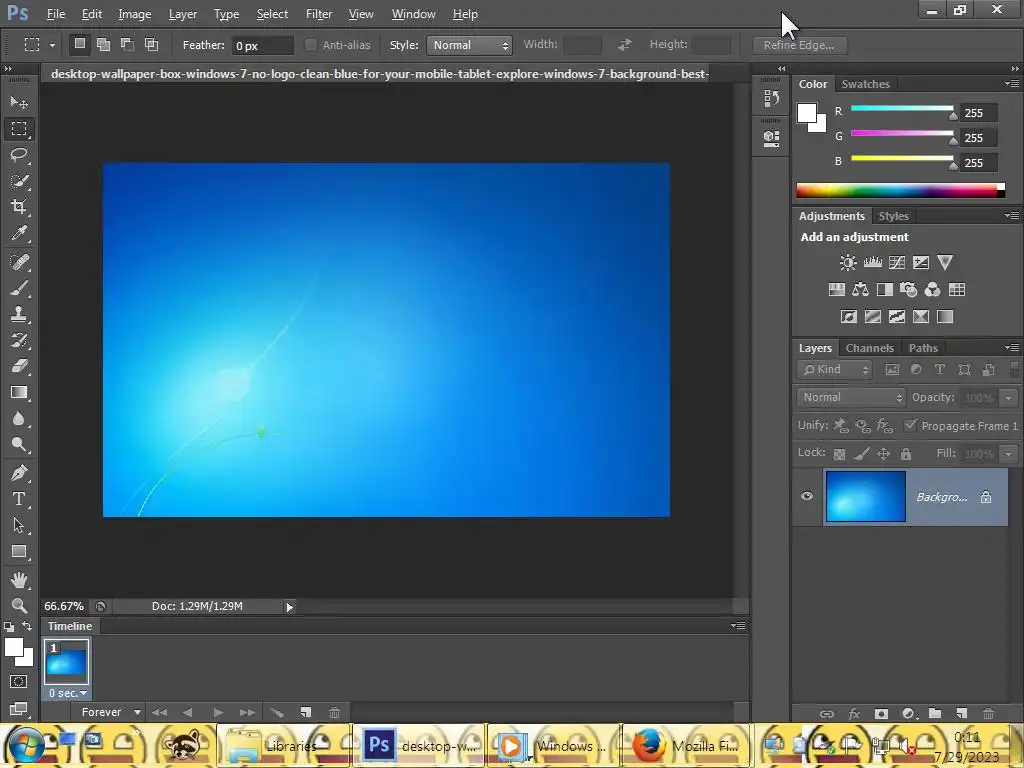Viewport: 1024px width, 768px height.
Task: Switch to the Channels tab
Action: 869,348
